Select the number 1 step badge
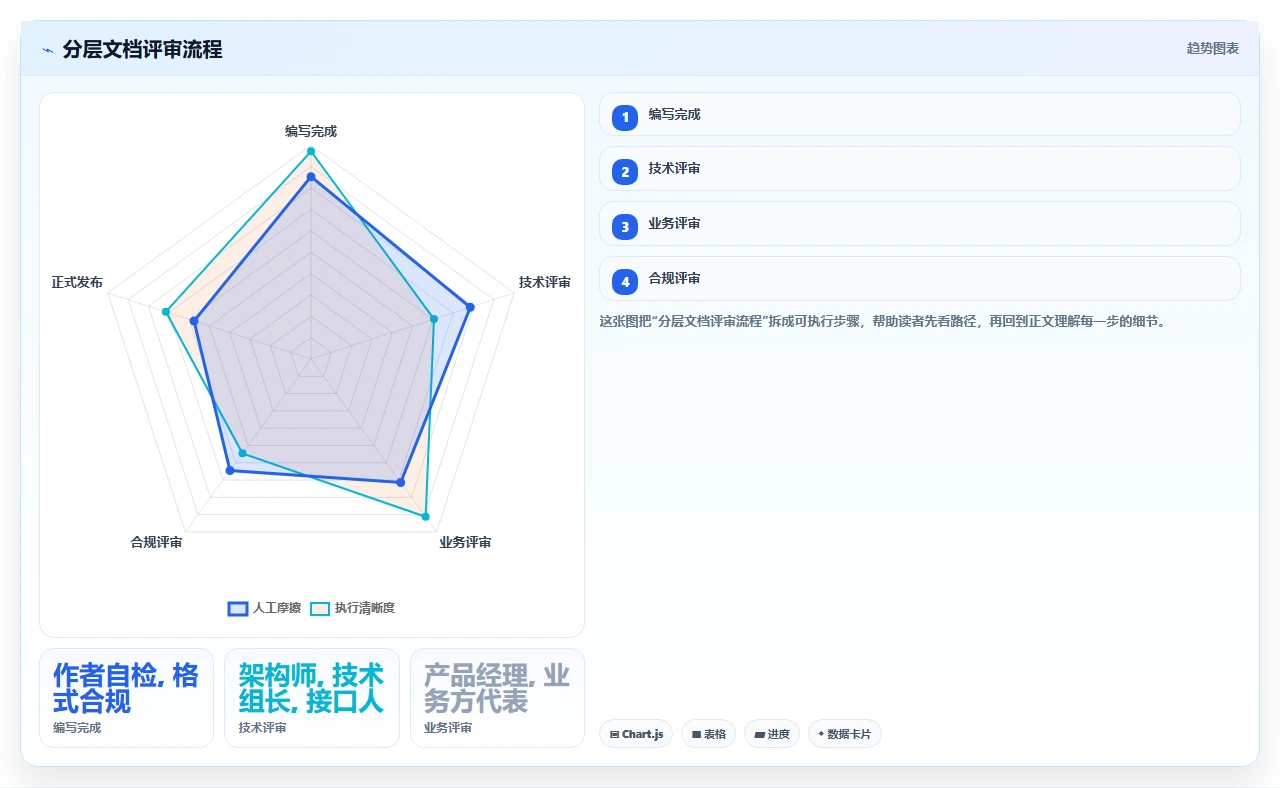This screenshot has width=1280, height=788. [x=625, y=117]
